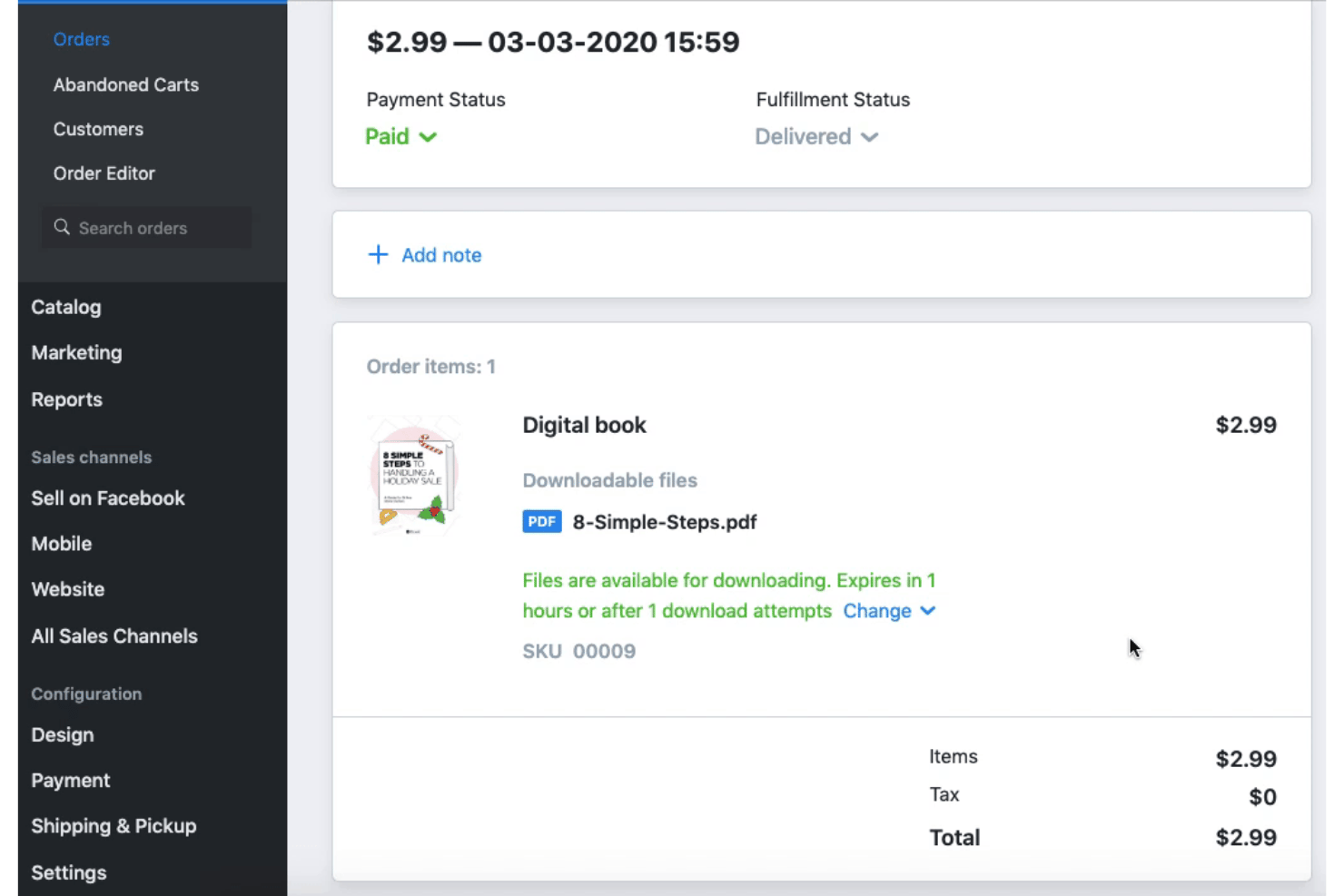The width and height of the screenshot is (1344, 896).
Task: Open Settings in sidebar
Action: 69,872
